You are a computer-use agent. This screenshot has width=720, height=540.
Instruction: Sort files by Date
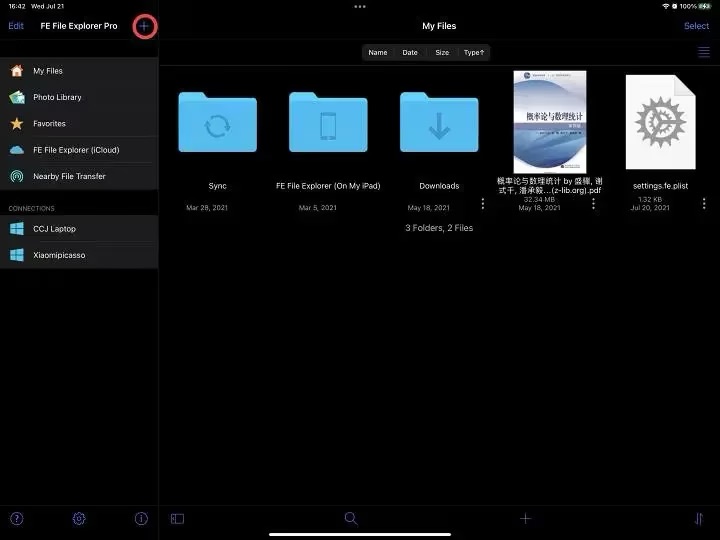point(410,52)
